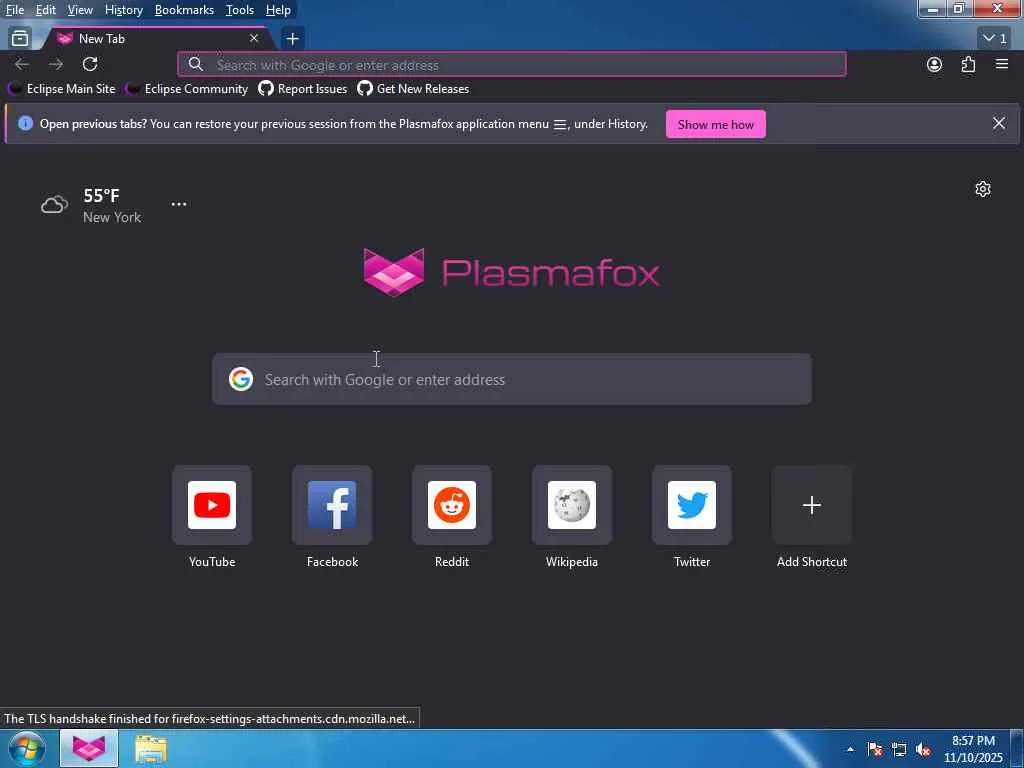Viewport: 1024px width, 768px height.
Task: Open network status tray icon
Action: (899, 749)
